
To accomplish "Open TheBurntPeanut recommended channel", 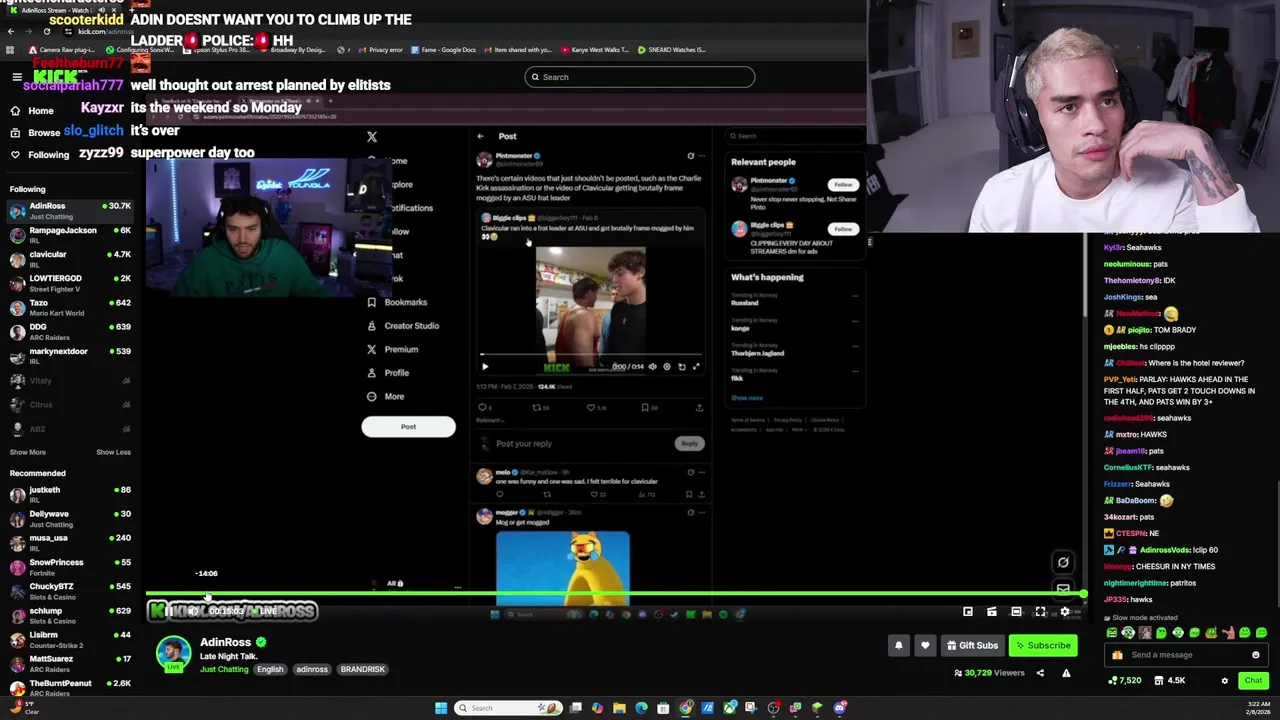I will tap(70, 688).
